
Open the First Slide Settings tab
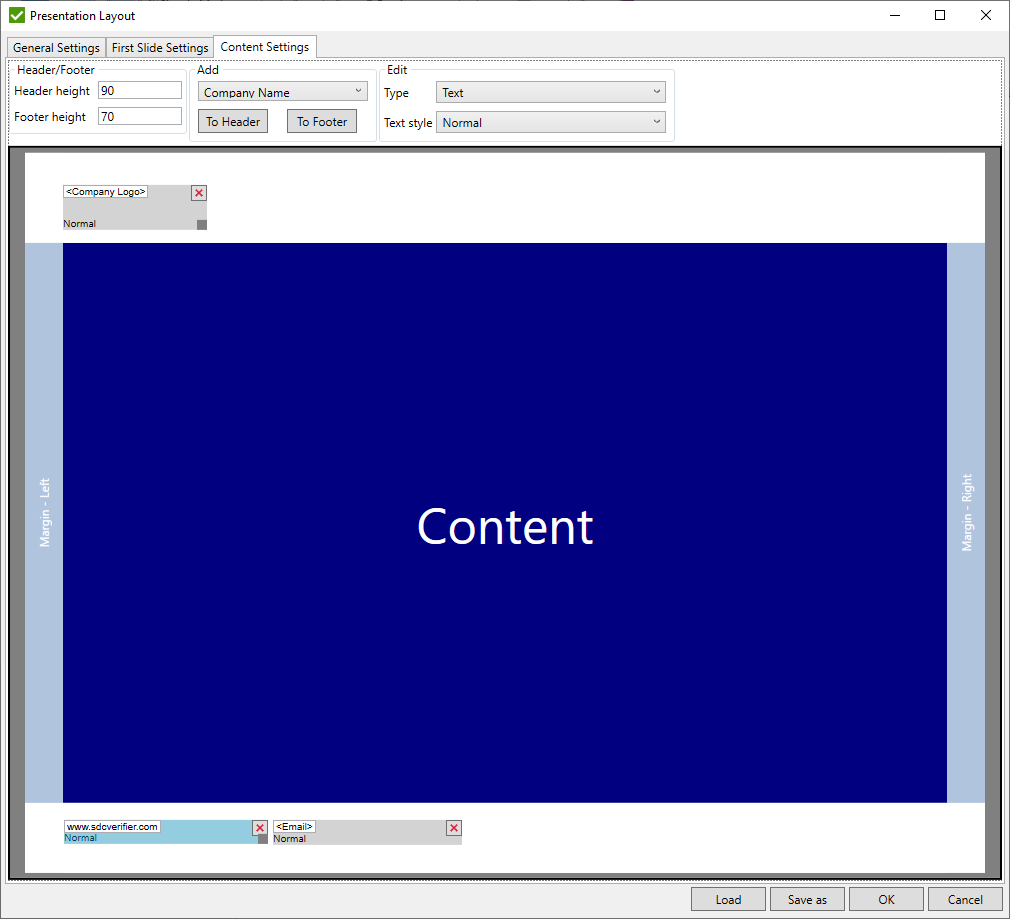tap(159, 47)
